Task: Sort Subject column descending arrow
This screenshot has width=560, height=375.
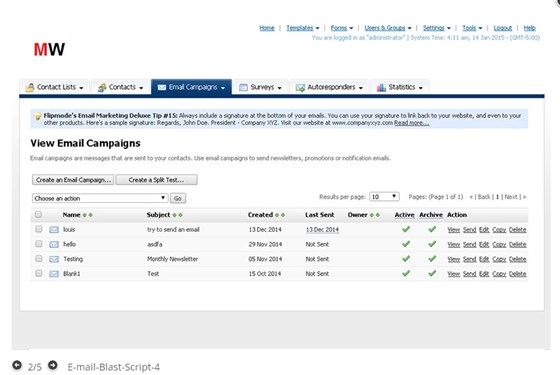Action: coord(180,215)
